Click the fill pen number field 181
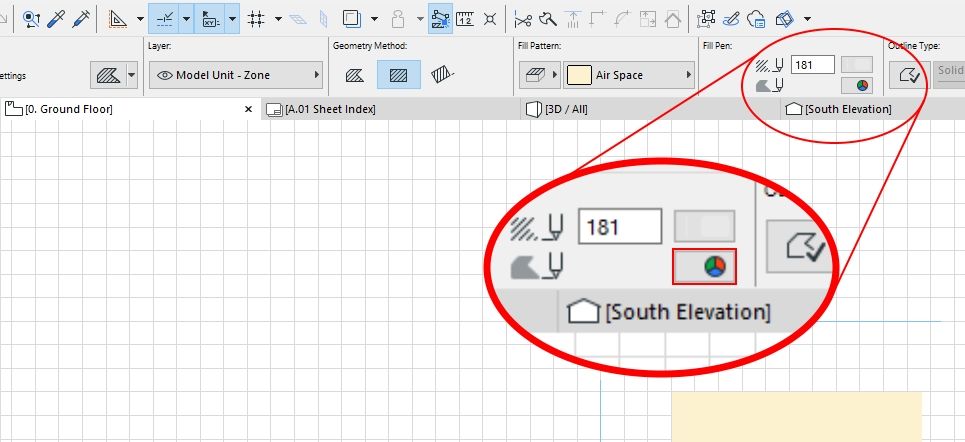 click(x=812, y=65)
